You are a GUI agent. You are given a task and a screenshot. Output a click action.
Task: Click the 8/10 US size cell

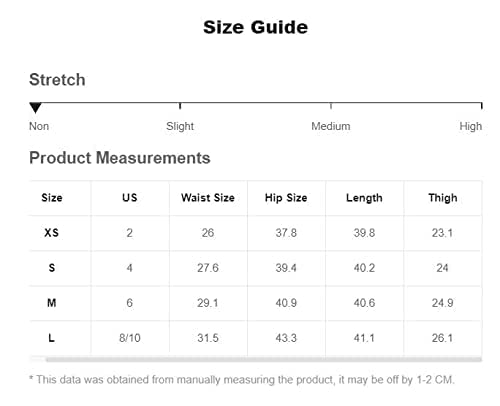[x=130, y=338]
